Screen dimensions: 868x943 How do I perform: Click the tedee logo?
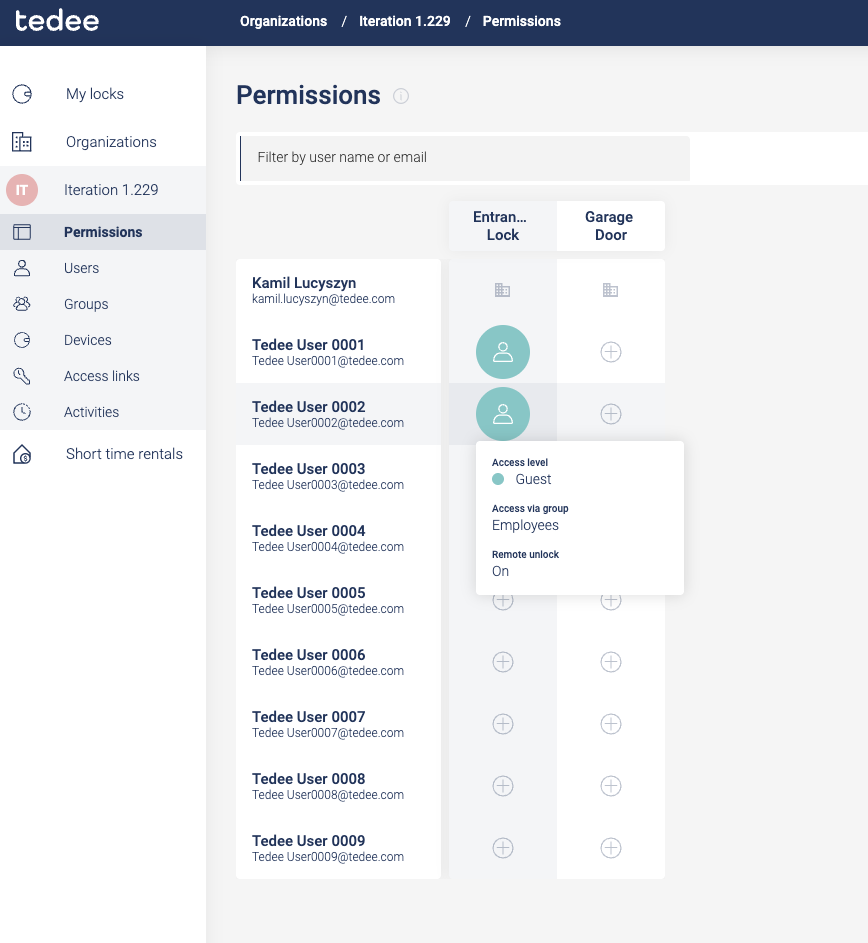[57, 20]
